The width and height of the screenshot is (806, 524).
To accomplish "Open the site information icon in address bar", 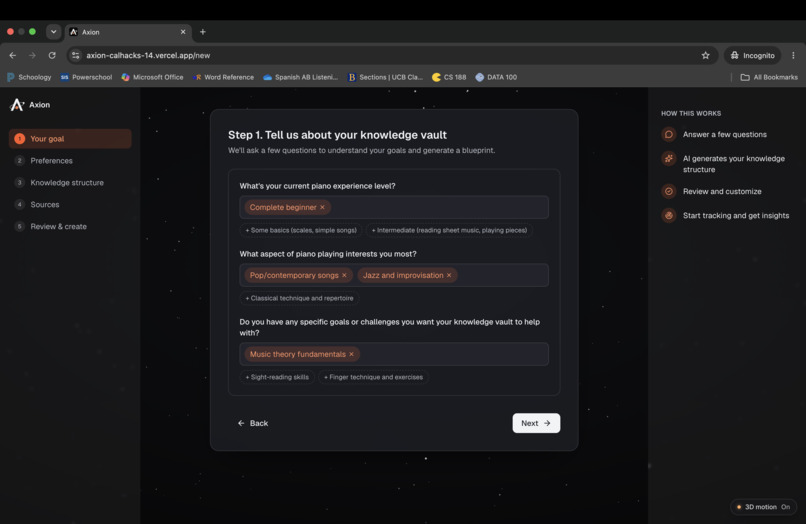I will click(x=76, y=56).
